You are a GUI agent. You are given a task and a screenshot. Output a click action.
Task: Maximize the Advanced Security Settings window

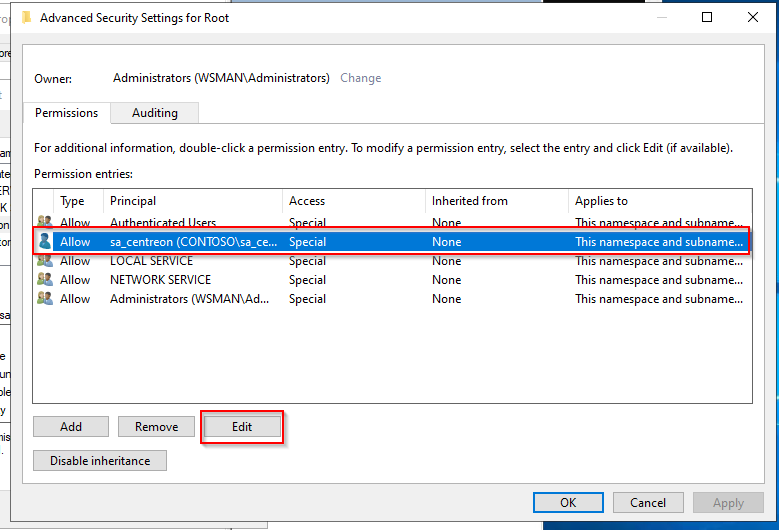click(707, 17)
